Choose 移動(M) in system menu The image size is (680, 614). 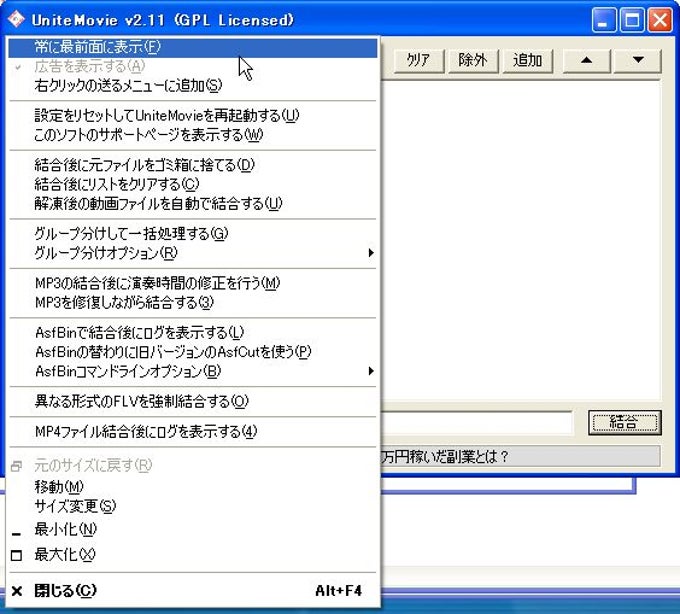(193, 487)
